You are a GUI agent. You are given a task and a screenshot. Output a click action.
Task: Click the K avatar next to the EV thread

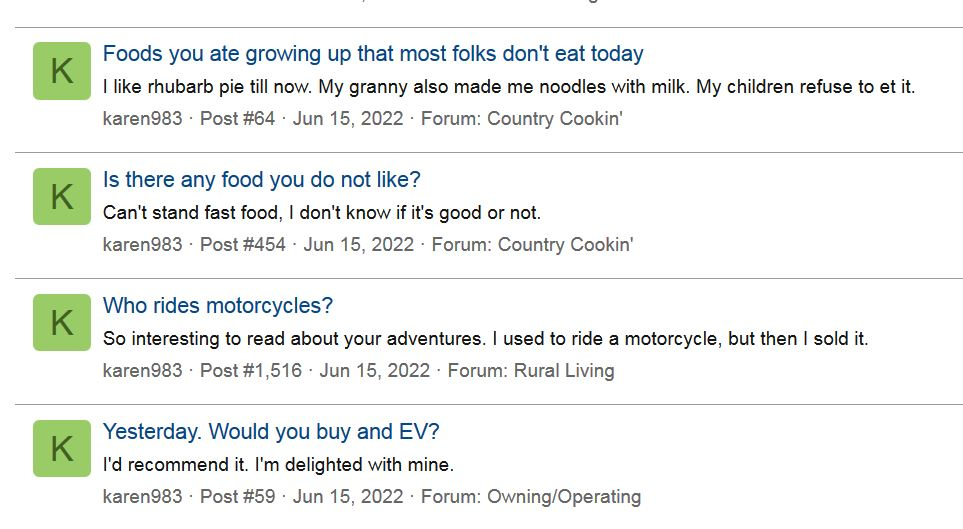[x=62, y=449]
